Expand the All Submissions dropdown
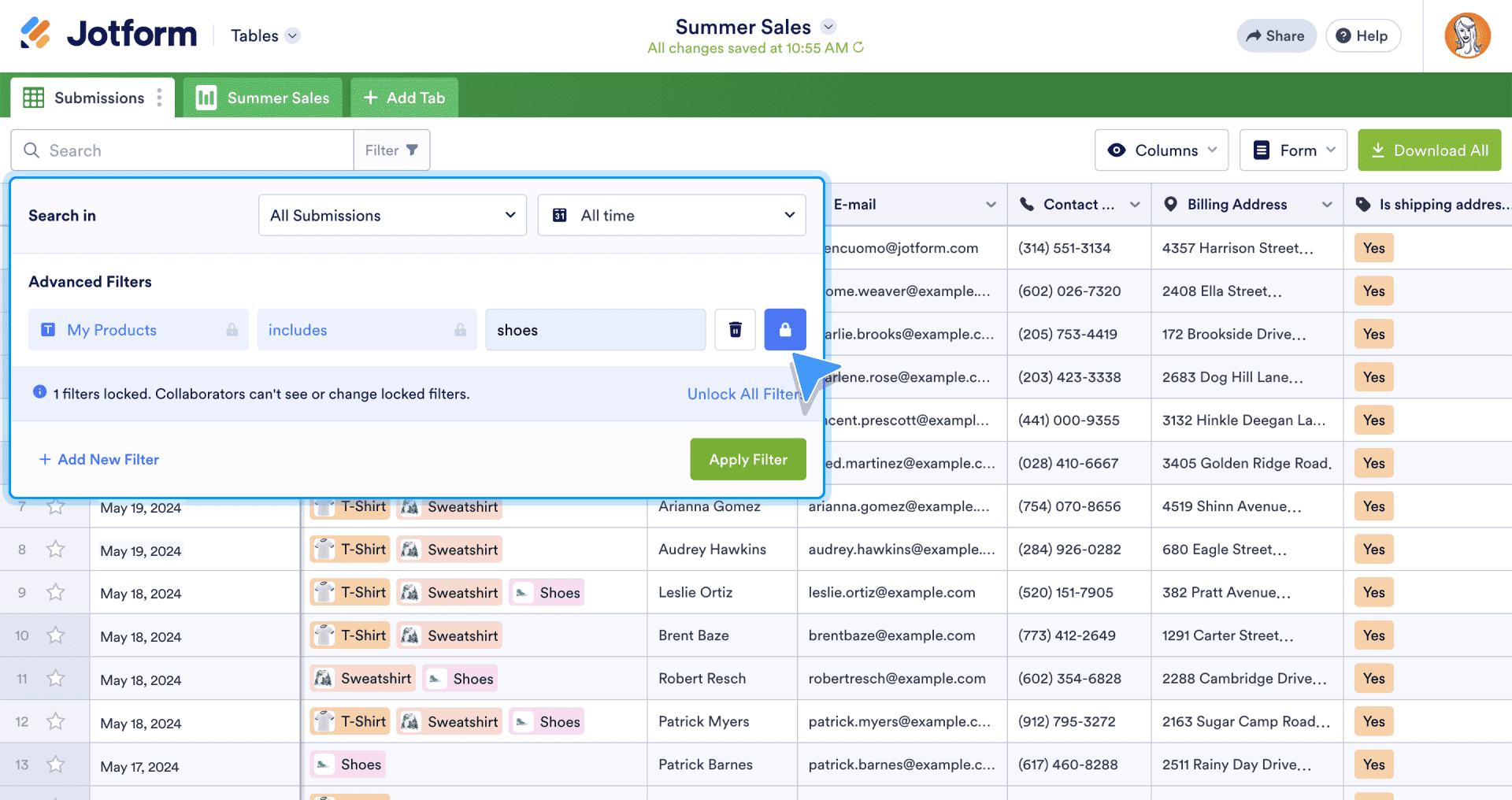The width and height of the screenshot is (1512, 800). coord(392,215)
